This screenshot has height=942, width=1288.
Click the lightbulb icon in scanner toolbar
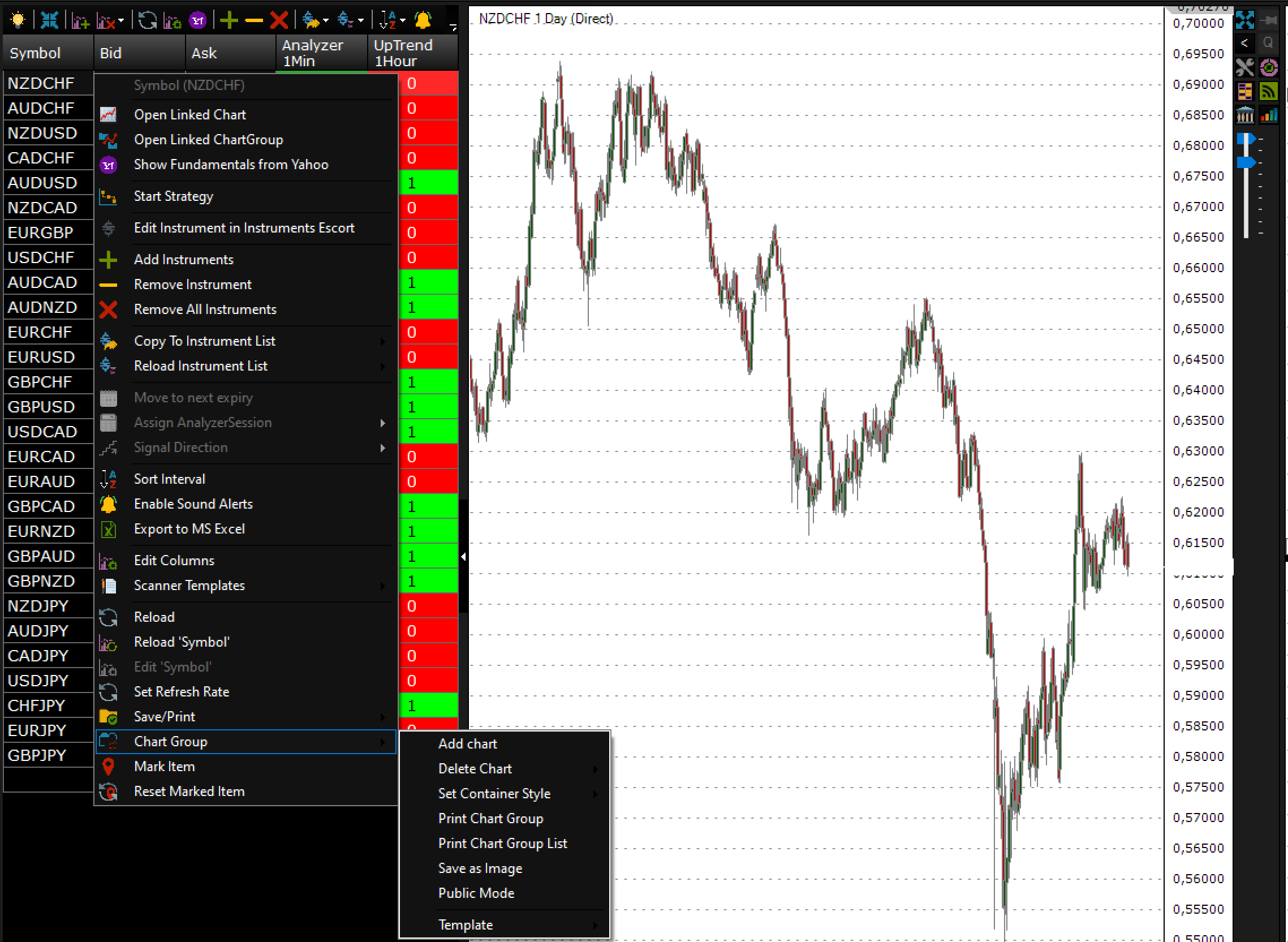pos(18,20)
